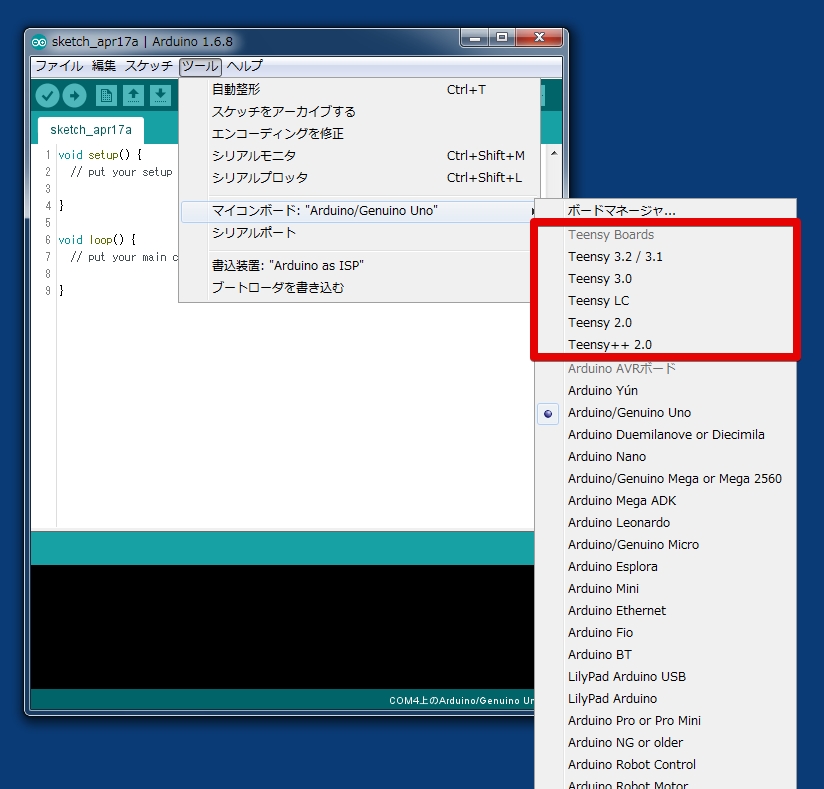Choose スケッチをアーカイブする
Screen dimensions: 824x789
tap(359, 112)
